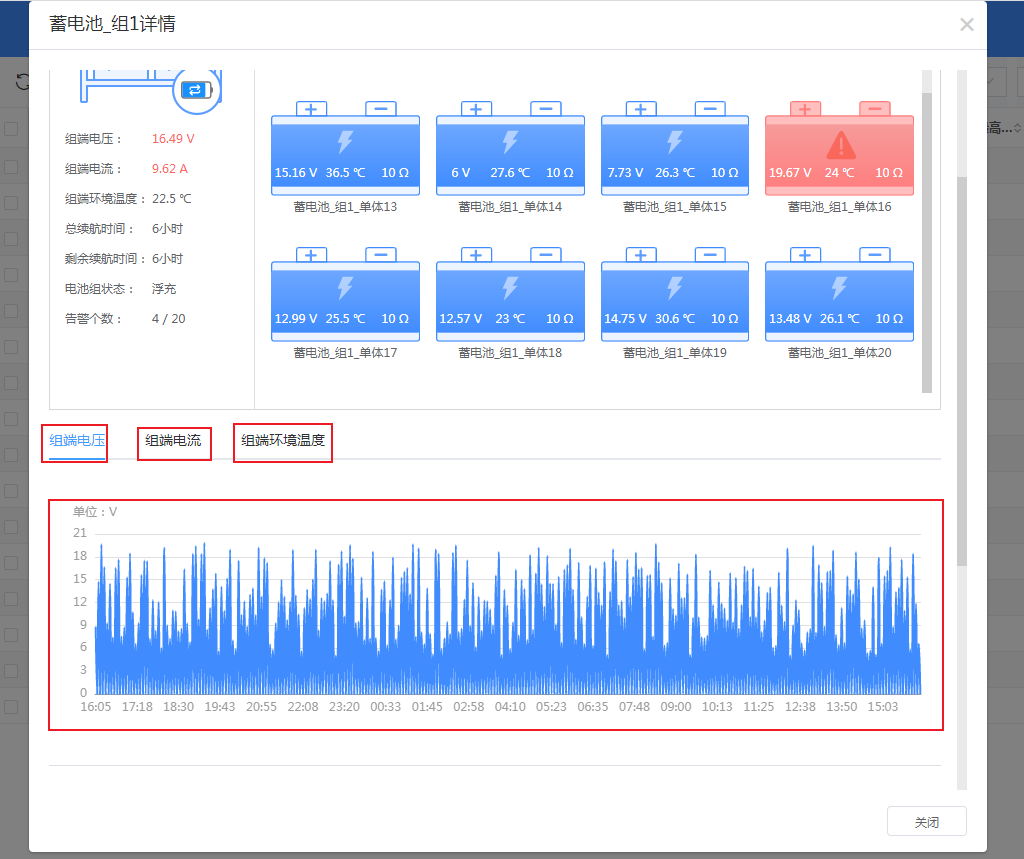The image size is (1024, 859).
Task: Click 组端电压 value 16.49 V
Action: [173, 138]
